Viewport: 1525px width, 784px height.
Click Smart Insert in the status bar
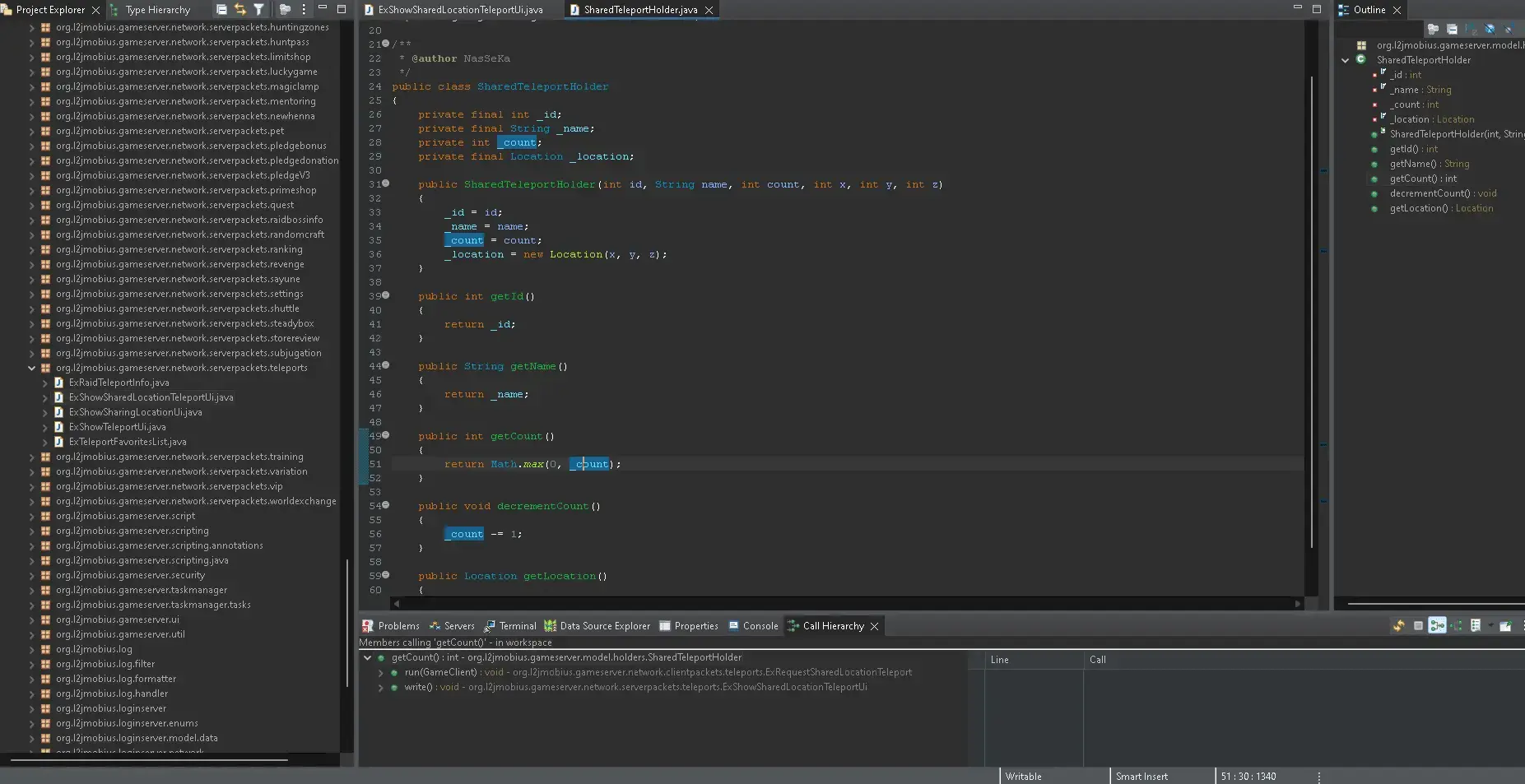[x=1141, y=777]
